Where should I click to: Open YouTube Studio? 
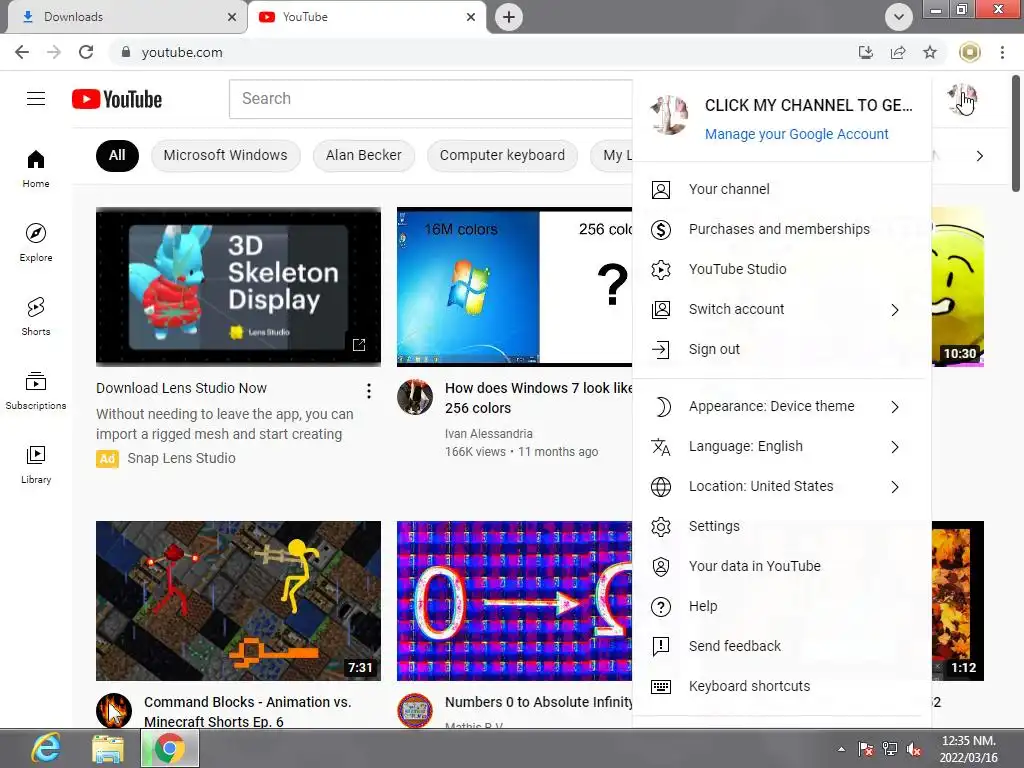pyautogui.click(x=781, y=269)
